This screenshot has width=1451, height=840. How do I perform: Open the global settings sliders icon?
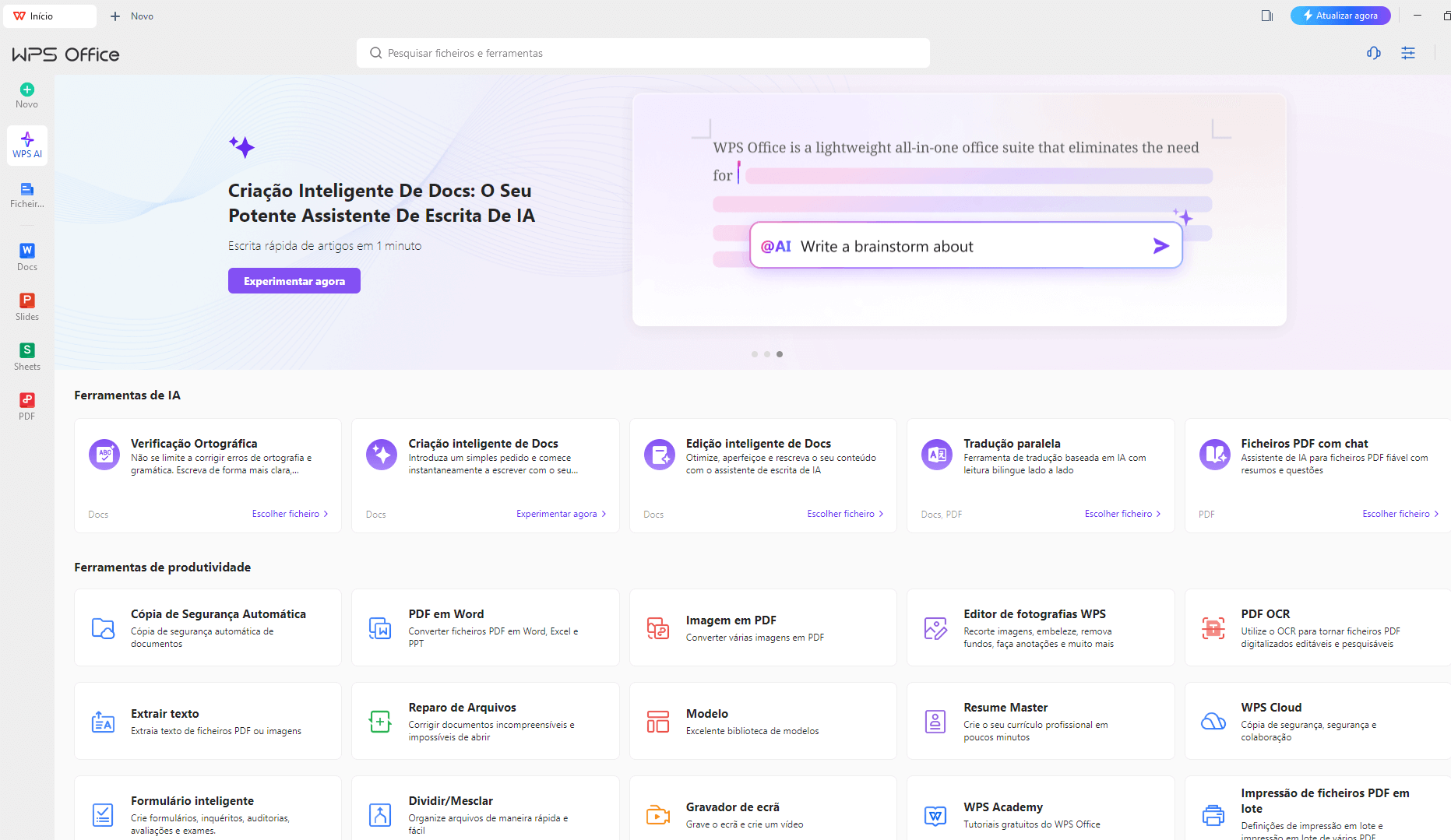(x=1408, y=53)
